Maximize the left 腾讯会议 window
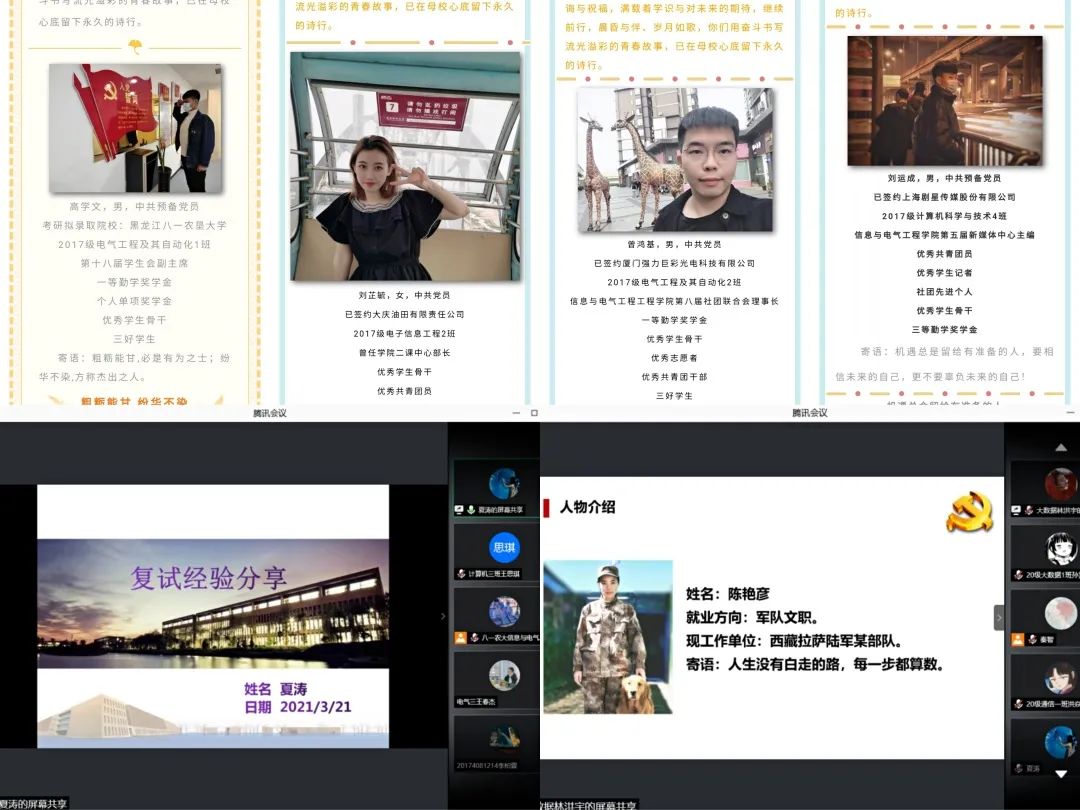1080x810 pixels. click(x=534, y=413)
